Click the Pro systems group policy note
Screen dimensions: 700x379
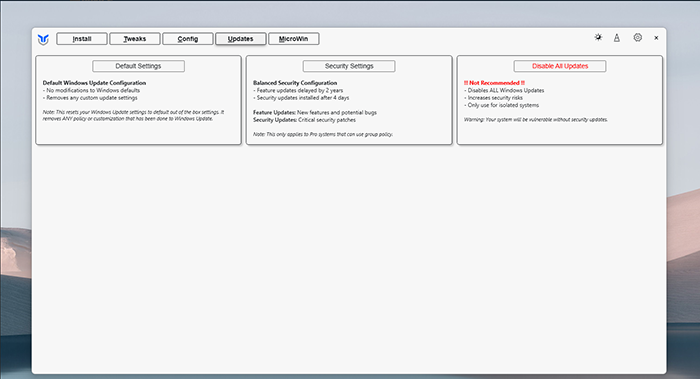[x=323, y=134]
